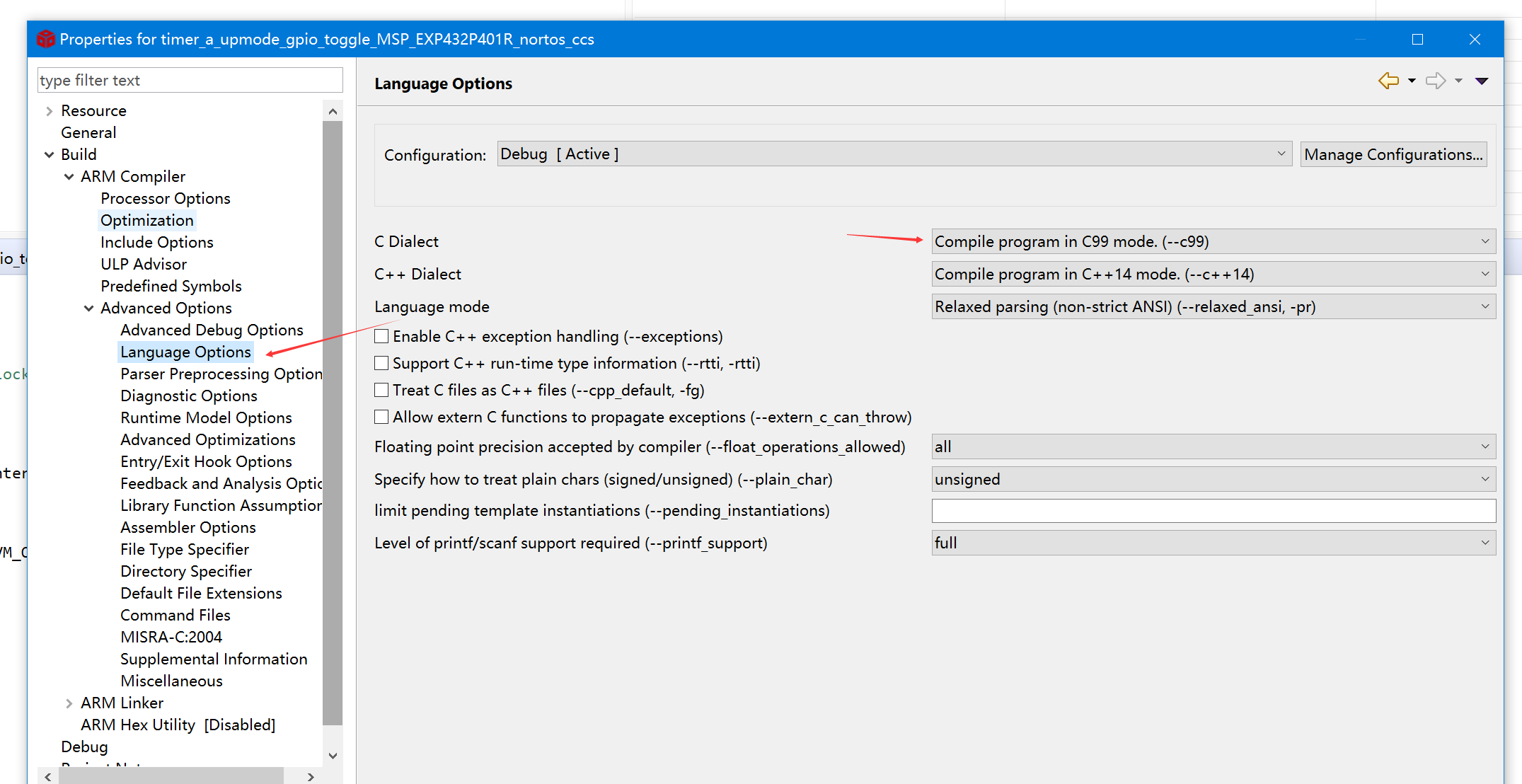1522x784 pixels.
Task: Click the tree's vertical scrollbar
Action: (333, 425)
